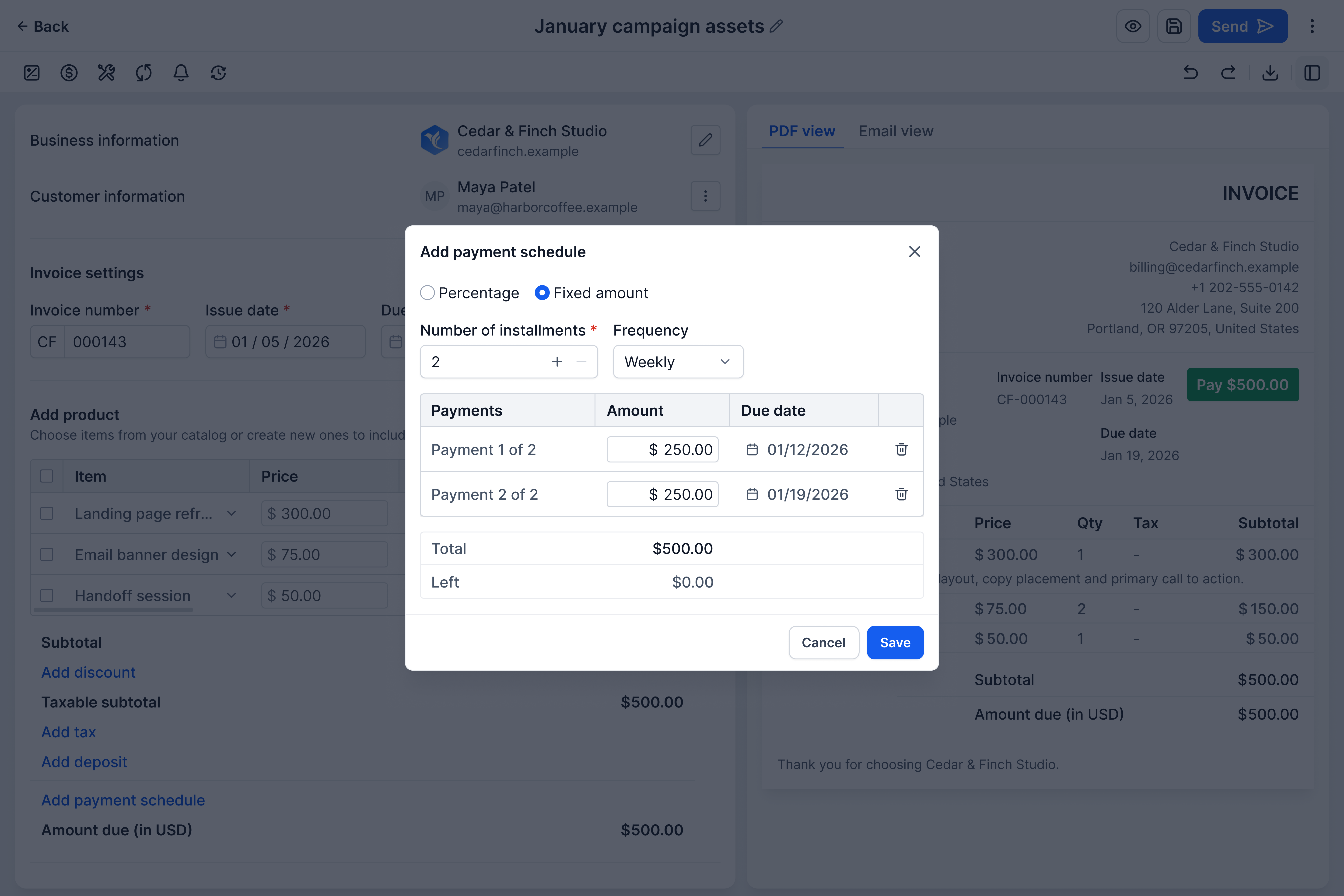The image size is (1344, 896).
Task: Click the CF invoice prefix box
Action: (x=47, y=342)
